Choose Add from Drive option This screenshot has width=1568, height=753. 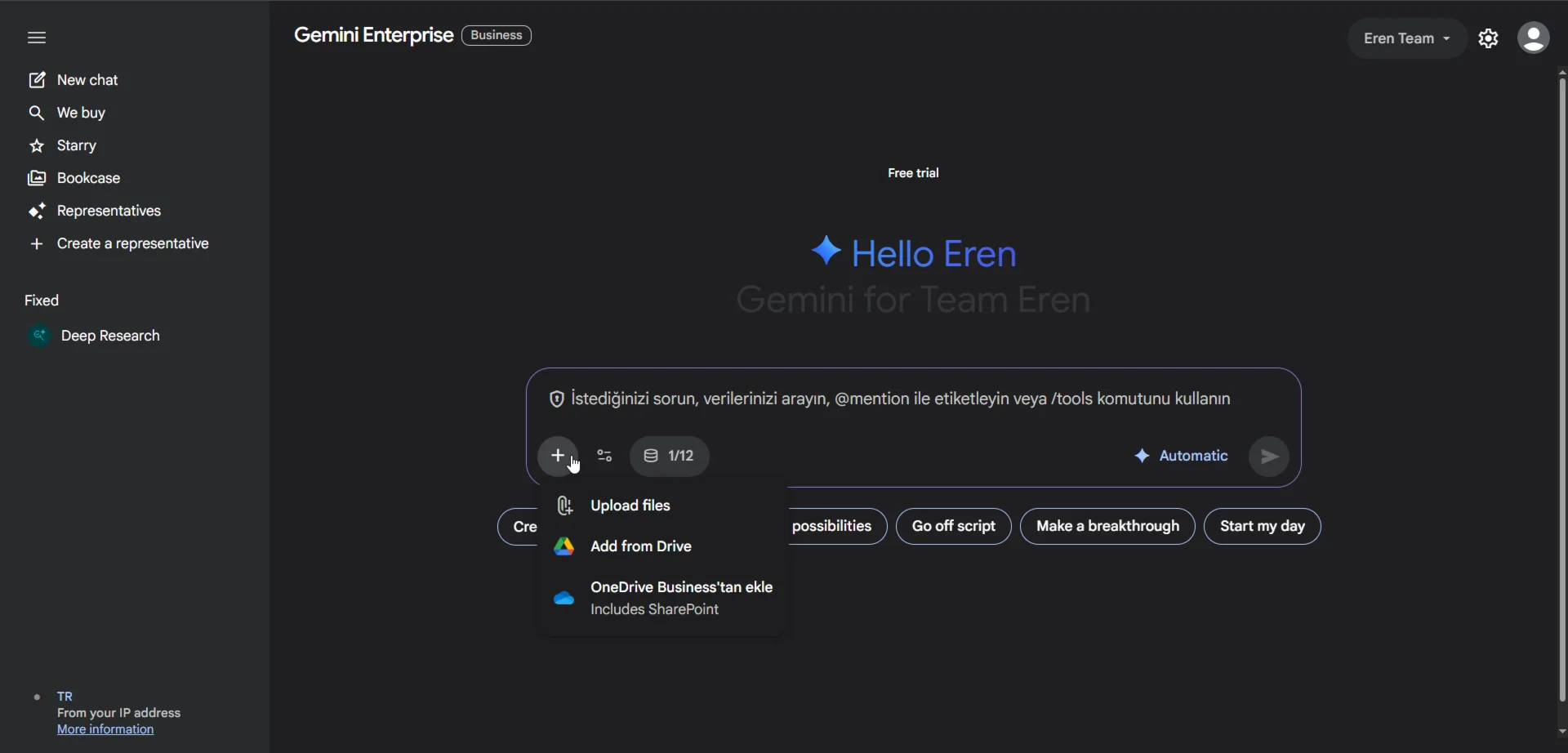[x=640, y=546]
